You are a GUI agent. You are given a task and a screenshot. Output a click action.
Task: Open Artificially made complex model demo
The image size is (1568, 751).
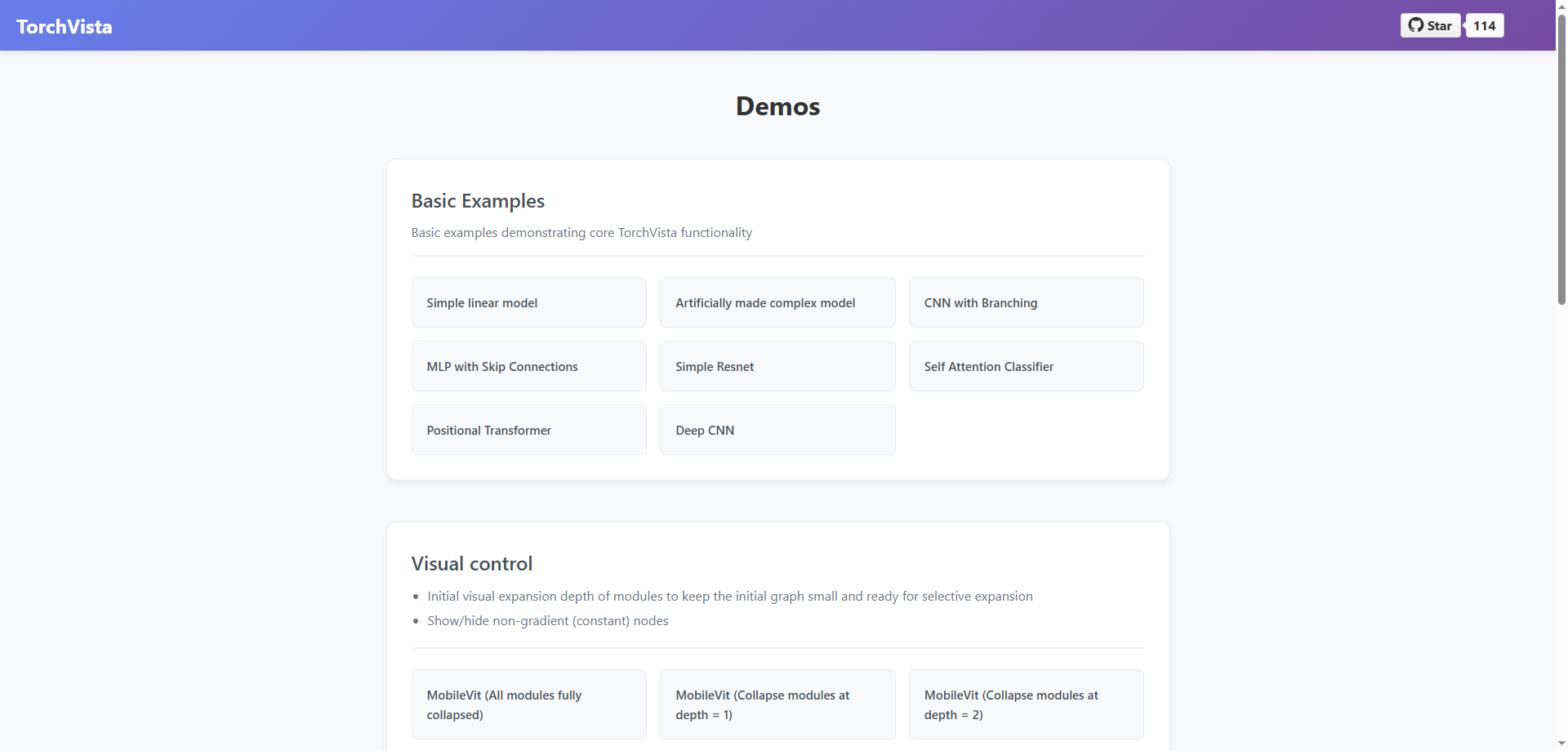click(x=777, y=302)
